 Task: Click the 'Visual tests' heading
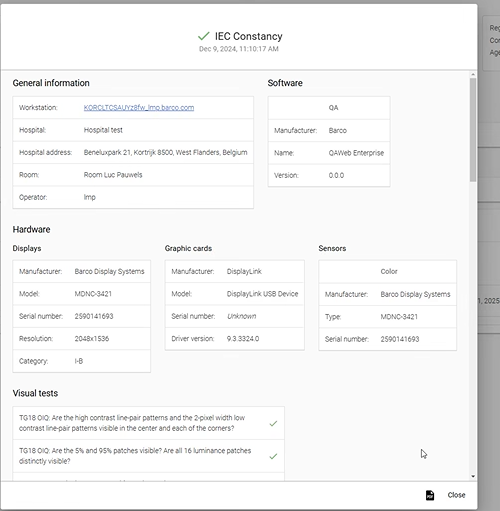pos(35,393)
